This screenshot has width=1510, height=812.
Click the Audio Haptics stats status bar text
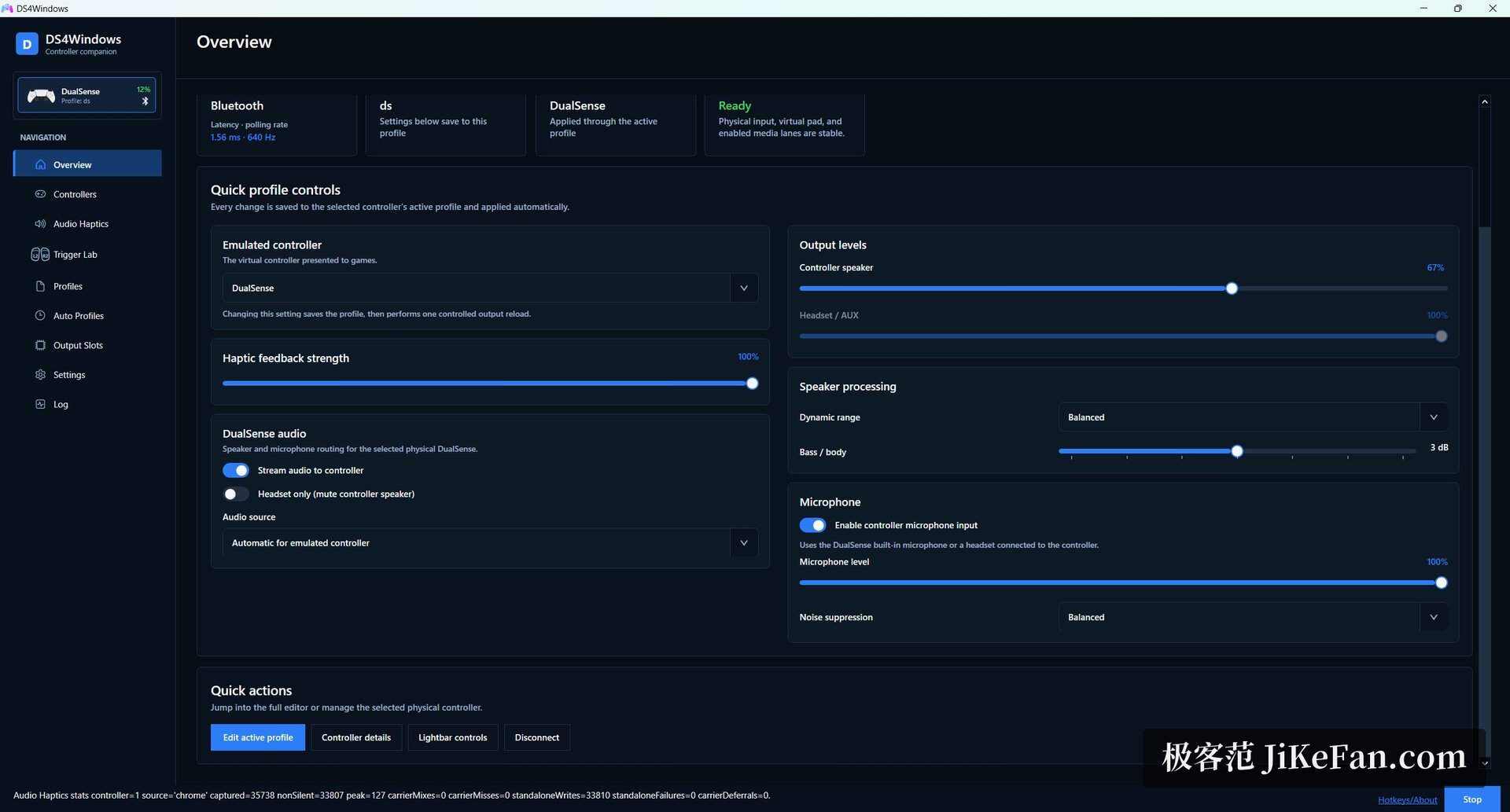point(392,795)
